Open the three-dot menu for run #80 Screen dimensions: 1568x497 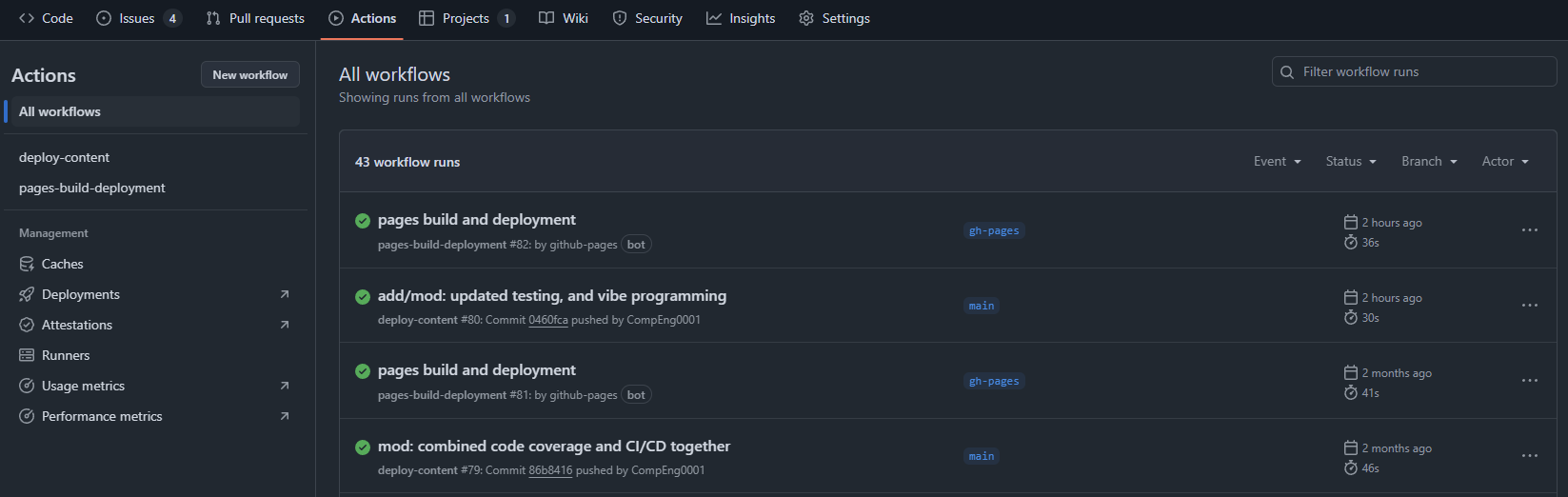[x=1529, y=306]
